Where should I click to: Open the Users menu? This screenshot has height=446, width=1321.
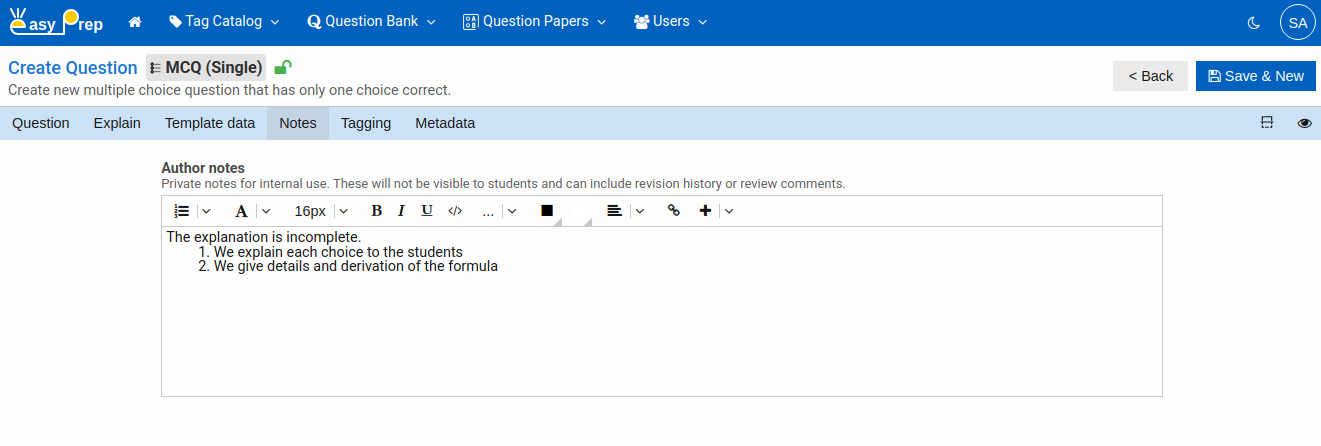(x=670, y=21)
